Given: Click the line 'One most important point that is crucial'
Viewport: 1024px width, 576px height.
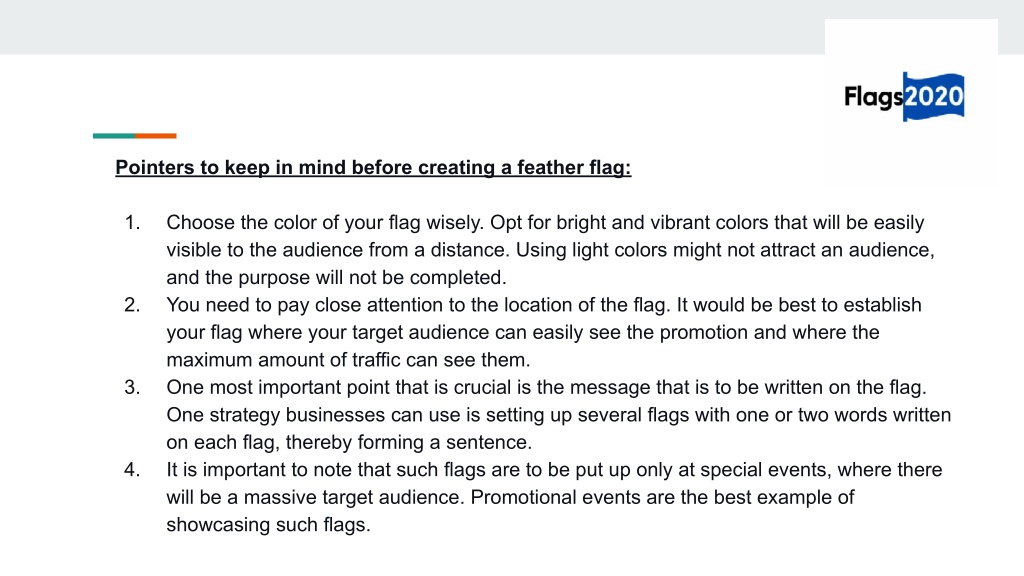Looking at the screenshot, I should pyautogui.click(x=547, y=387).
